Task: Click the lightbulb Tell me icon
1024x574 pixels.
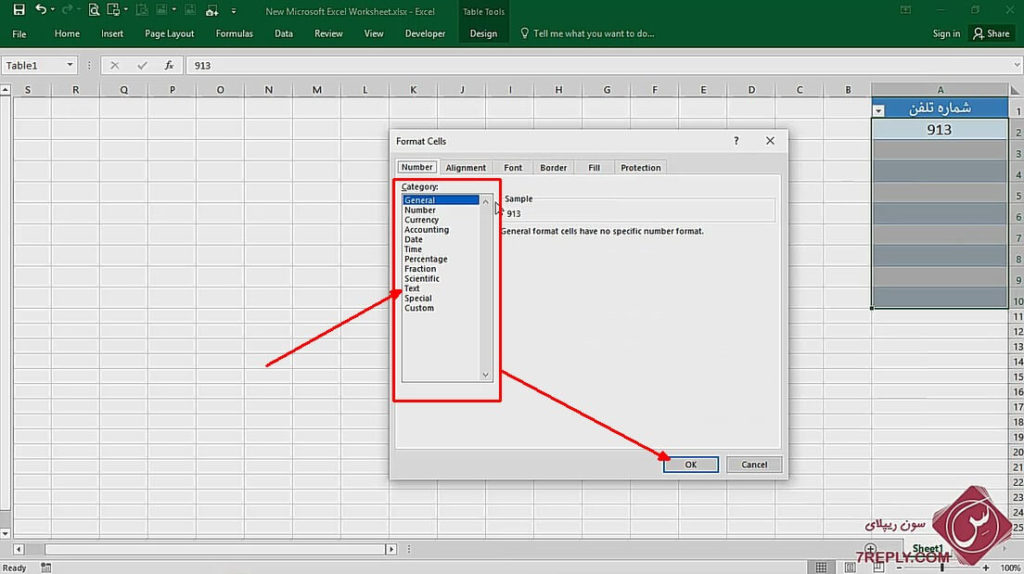Action: 524,33
